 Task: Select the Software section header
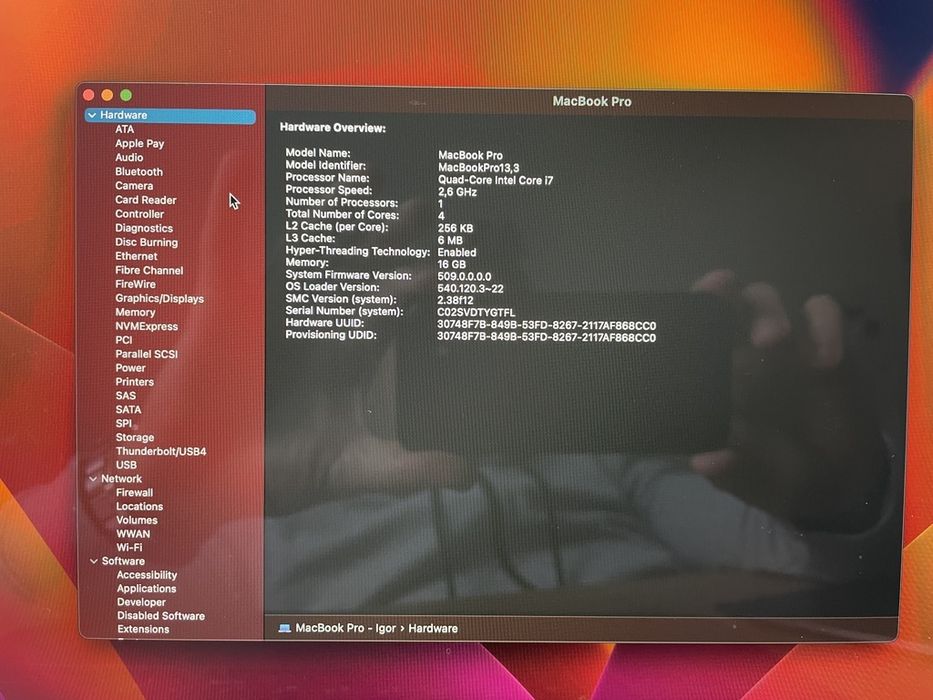point(123,561)
